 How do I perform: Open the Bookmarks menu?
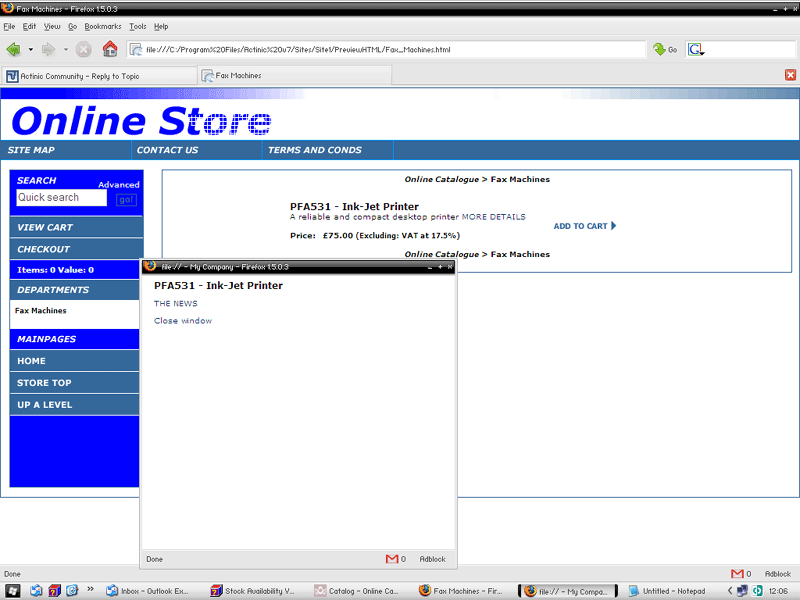[x=101, y=26]
